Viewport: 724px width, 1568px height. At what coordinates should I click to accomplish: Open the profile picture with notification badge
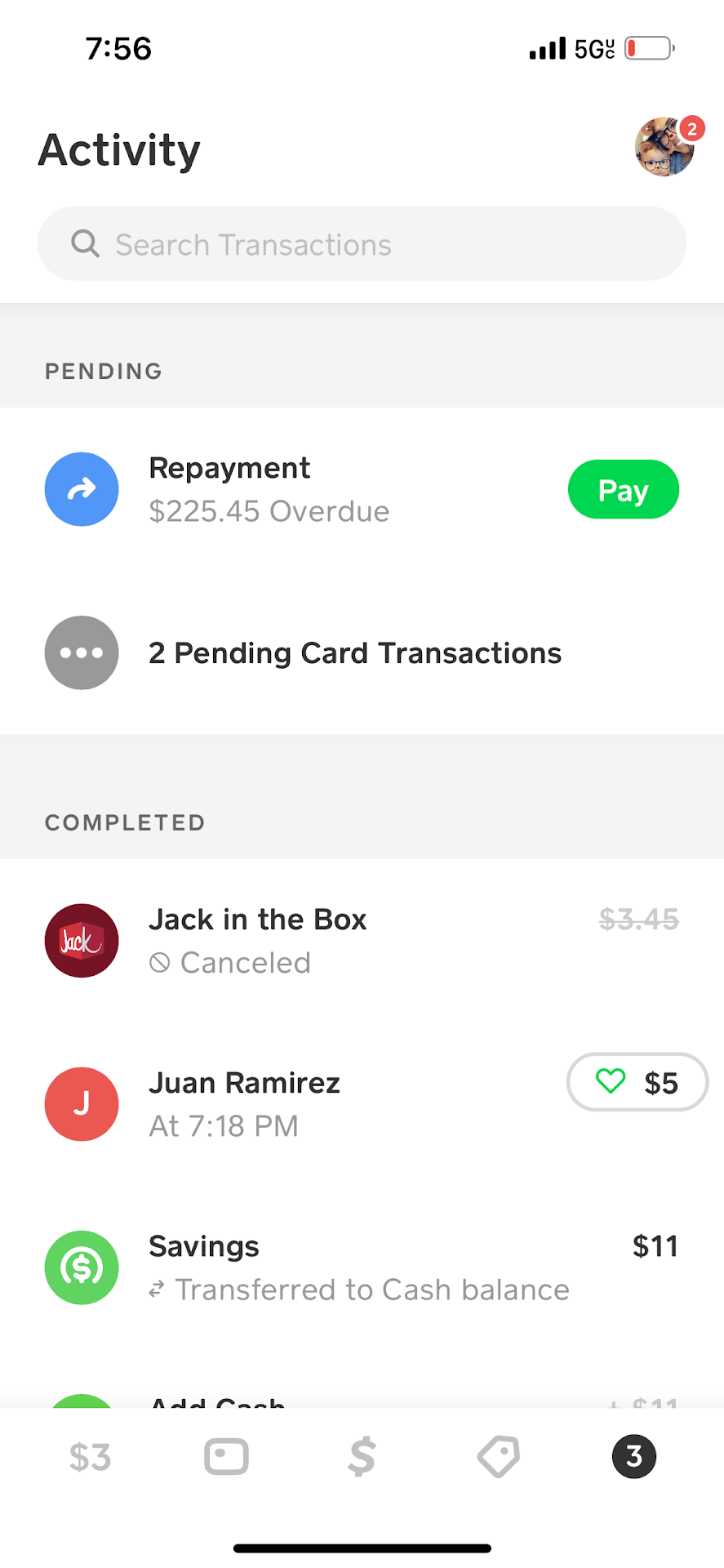(x=665, y=147)
